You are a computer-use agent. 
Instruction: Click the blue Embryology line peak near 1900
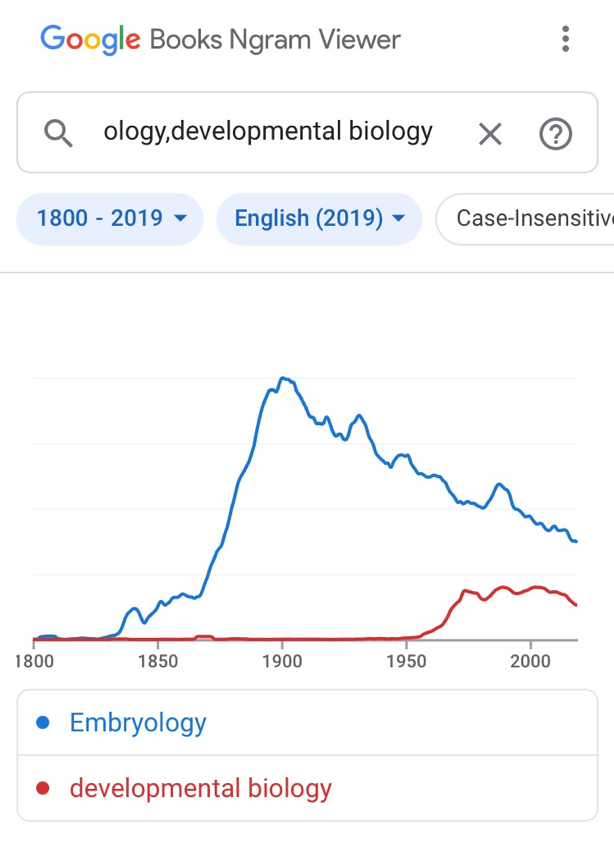point(284,378)
